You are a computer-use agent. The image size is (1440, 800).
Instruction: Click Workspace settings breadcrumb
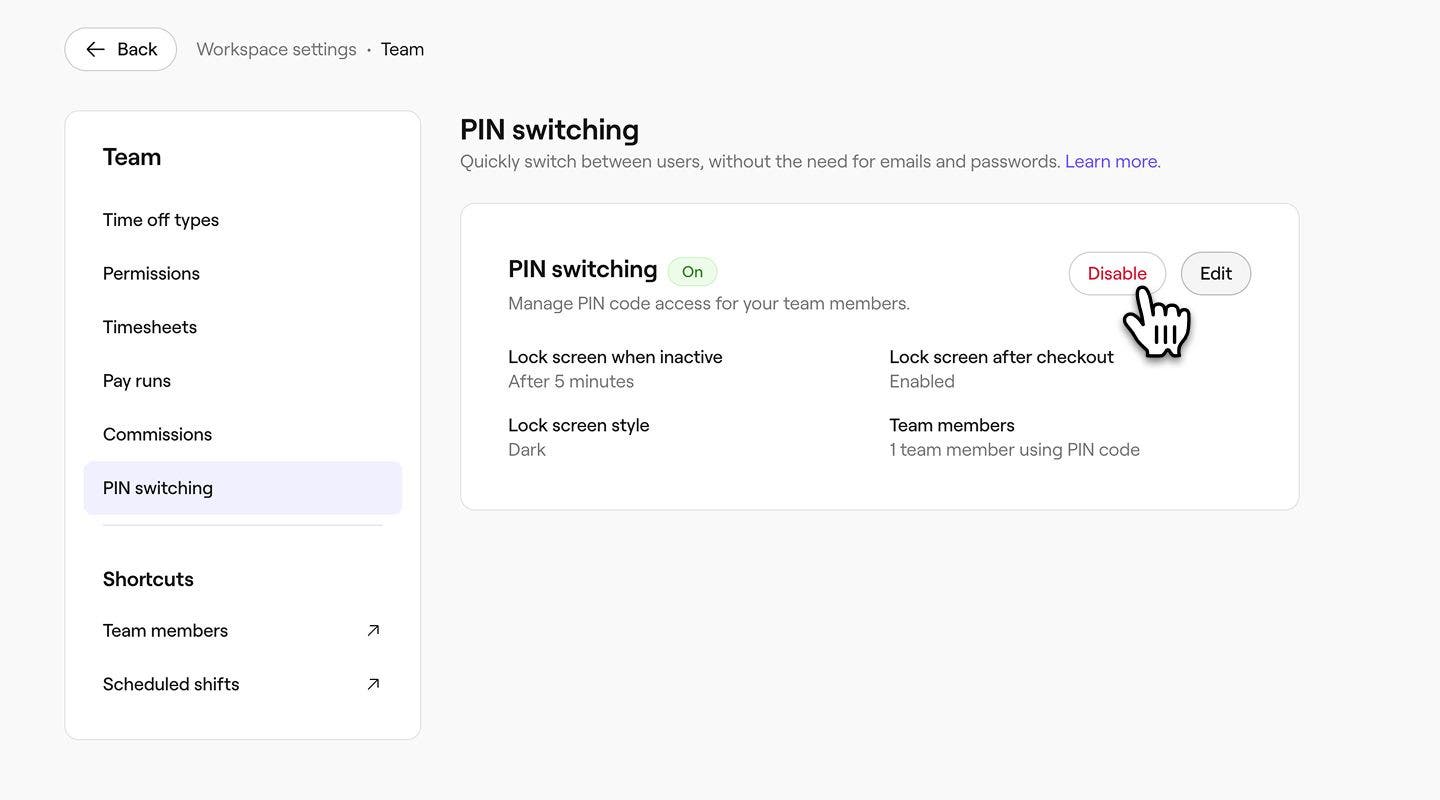click(x=276, y=50)
